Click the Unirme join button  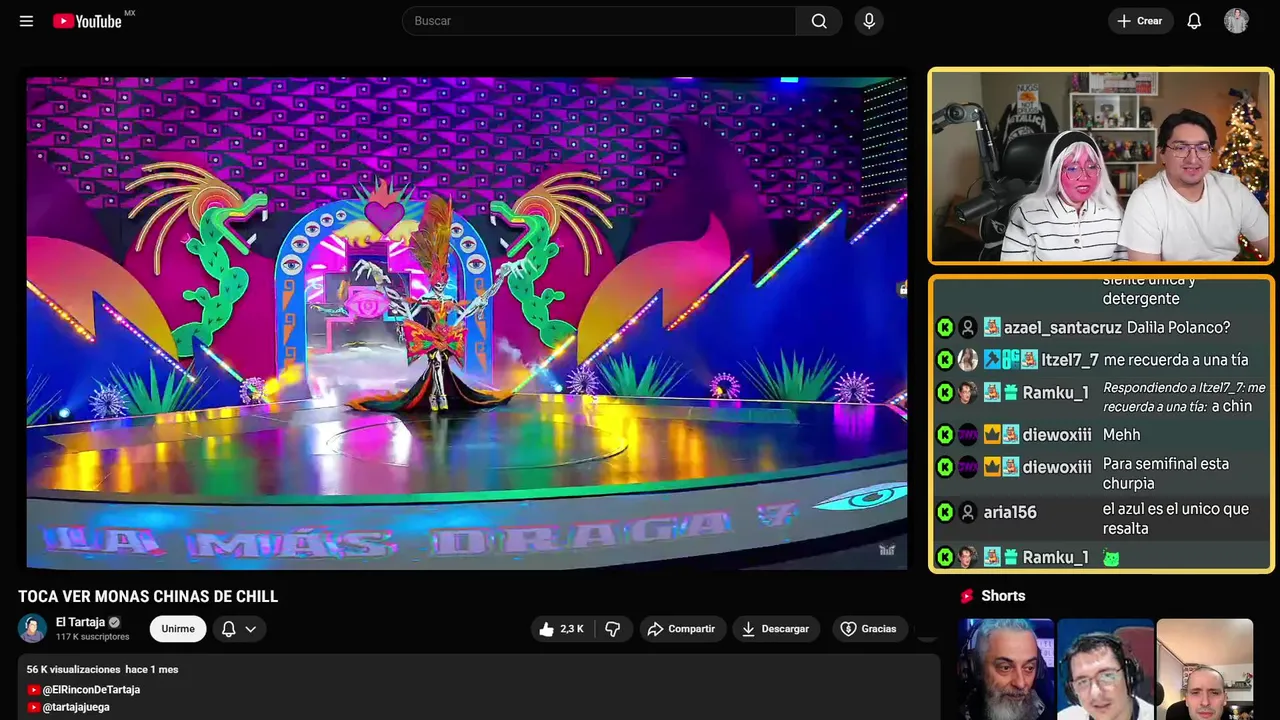click(178, 629)
